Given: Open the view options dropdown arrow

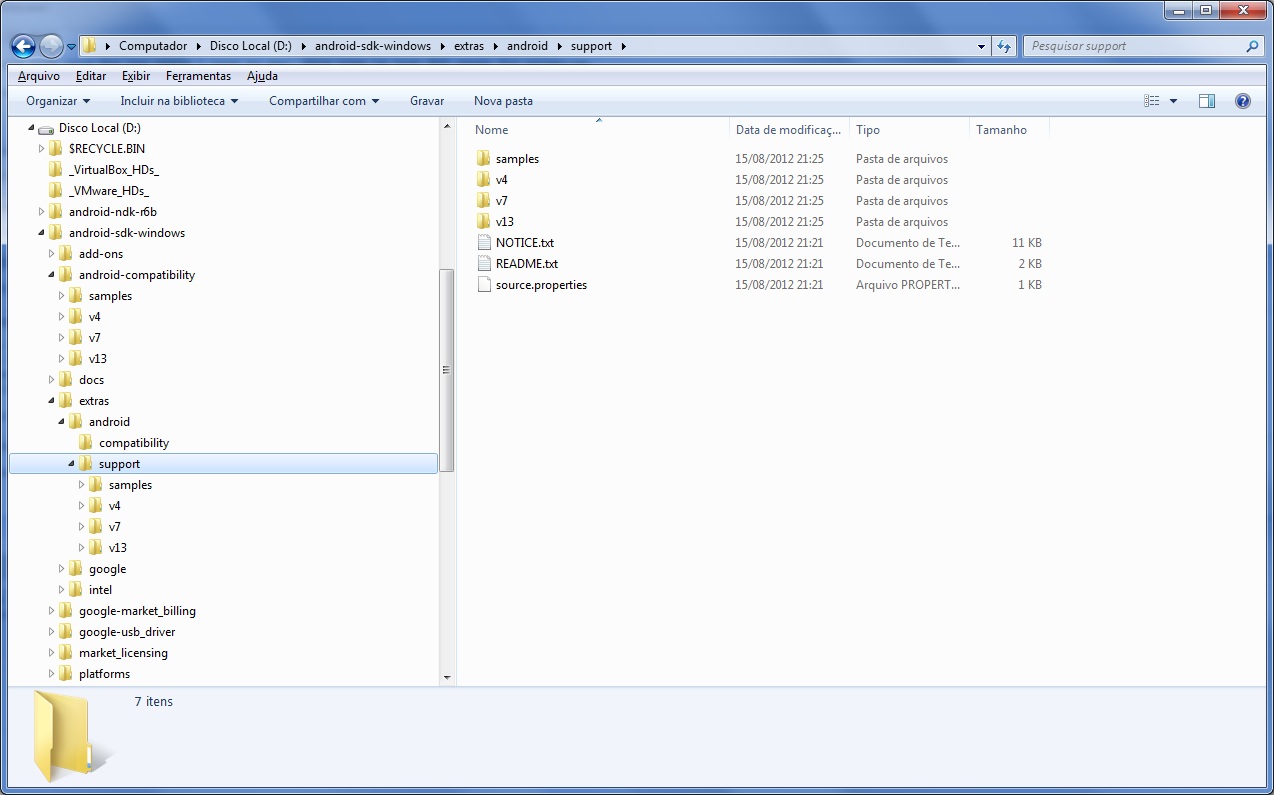Looking at the screenshot, I should point(1173,101).
